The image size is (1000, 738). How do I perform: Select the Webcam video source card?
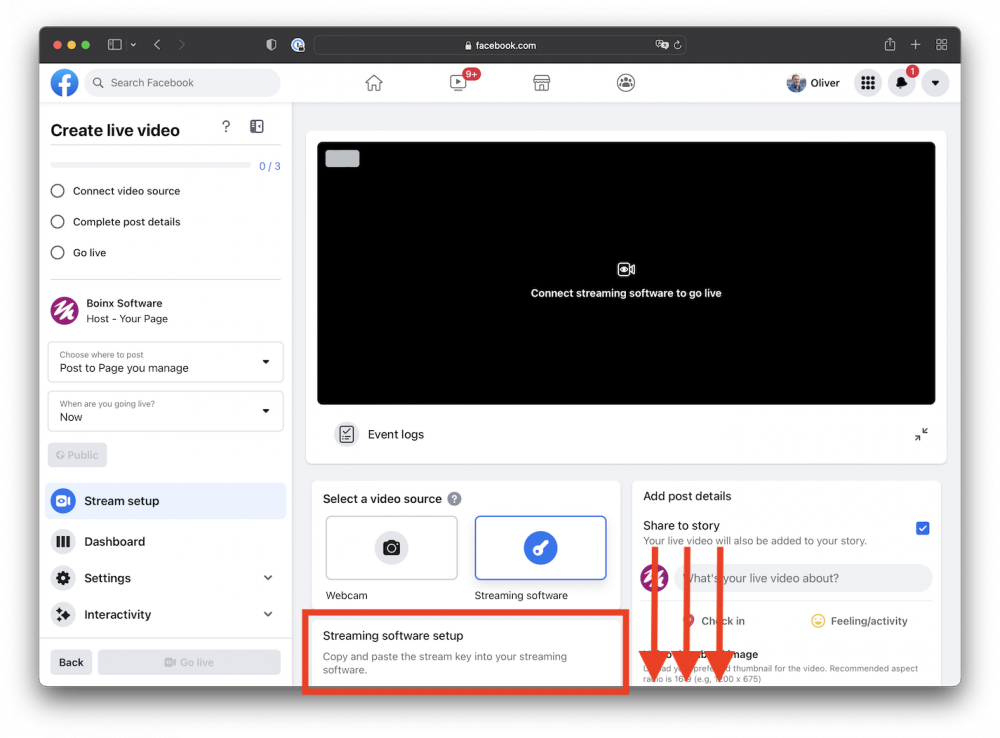[x=392, y=548]
